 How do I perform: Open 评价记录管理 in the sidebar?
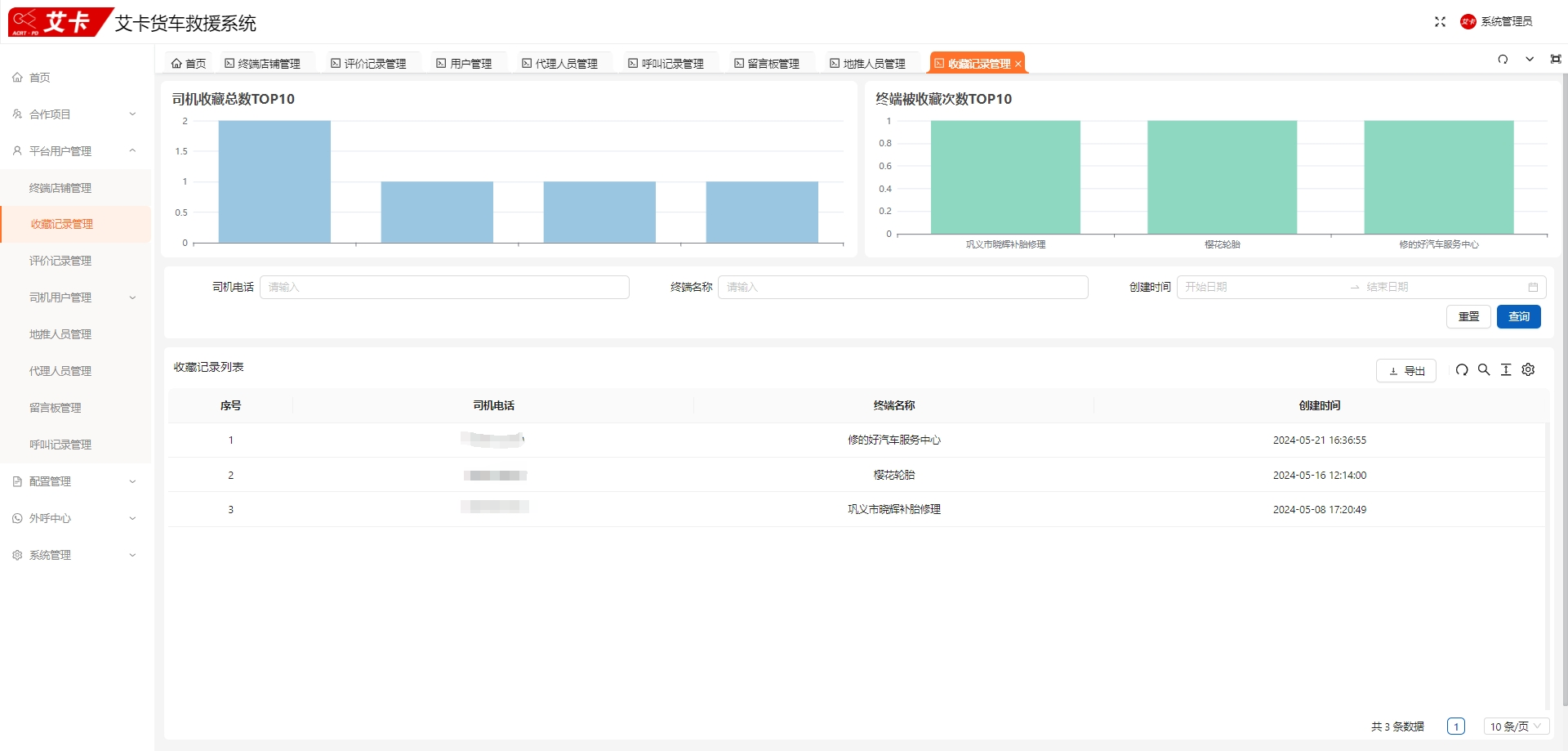(x=75, y=261)
